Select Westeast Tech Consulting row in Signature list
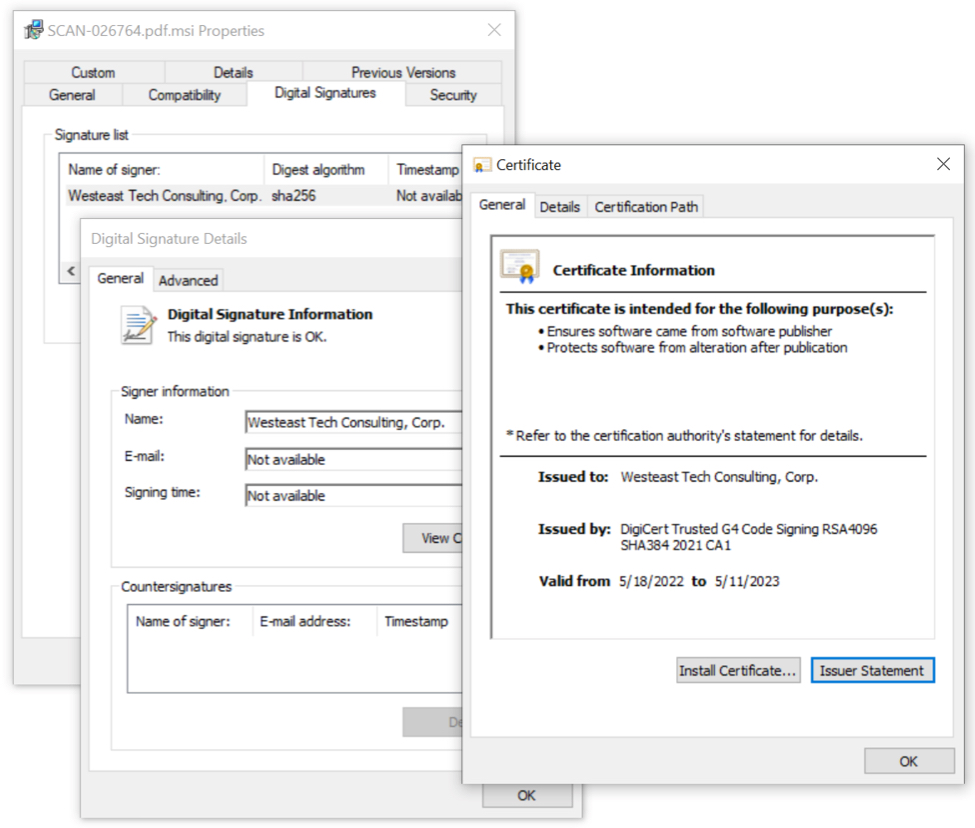975x828 pixels. click(x=264, y=196)
